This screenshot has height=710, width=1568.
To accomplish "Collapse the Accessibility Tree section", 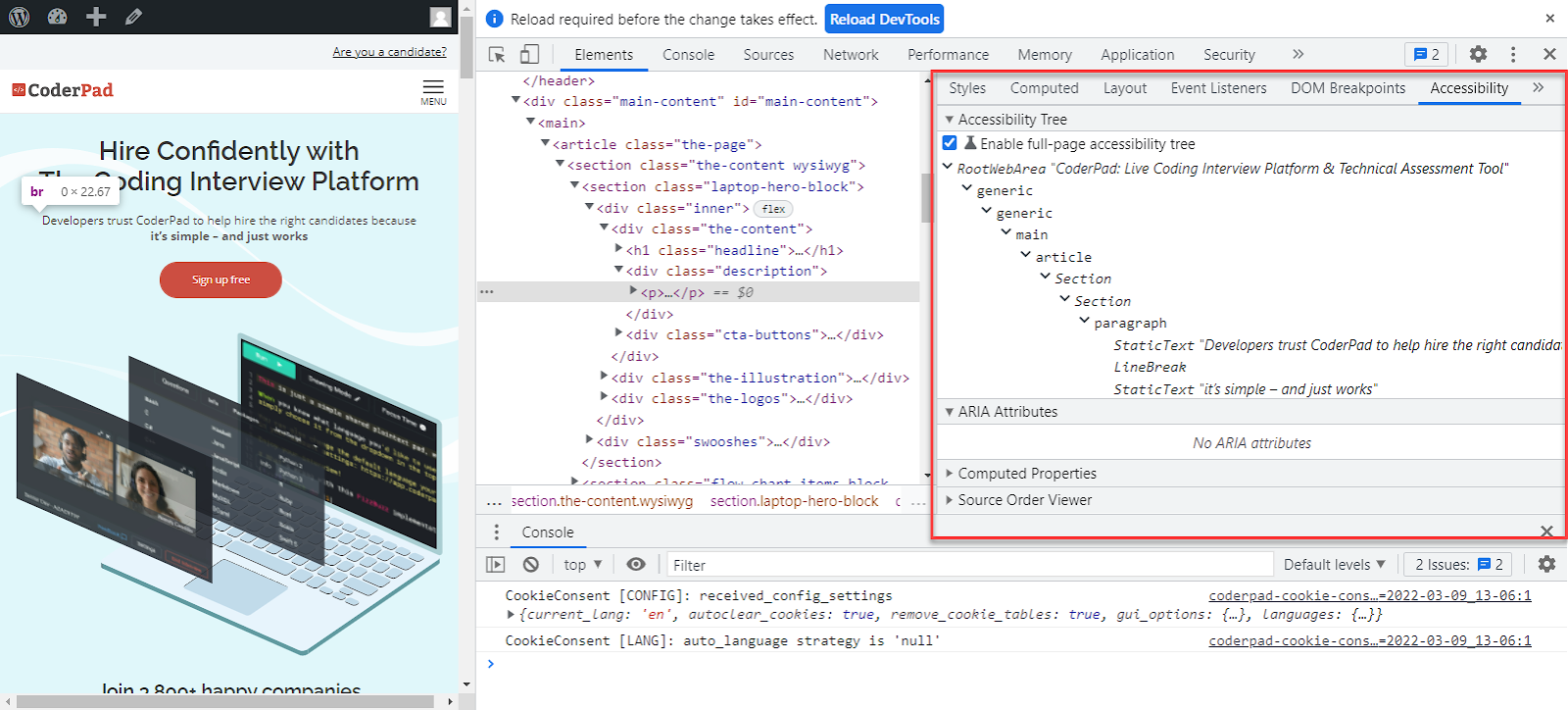I will coord(950,120).
